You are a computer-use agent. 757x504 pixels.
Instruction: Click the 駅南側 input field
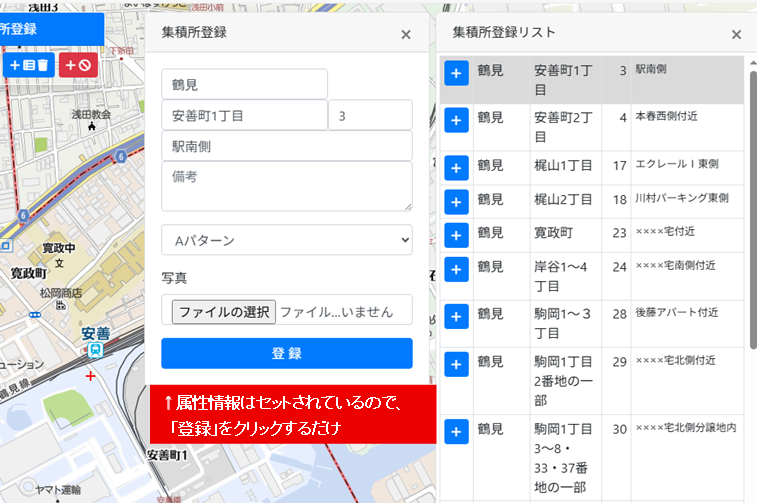click(x=287, y=146)
